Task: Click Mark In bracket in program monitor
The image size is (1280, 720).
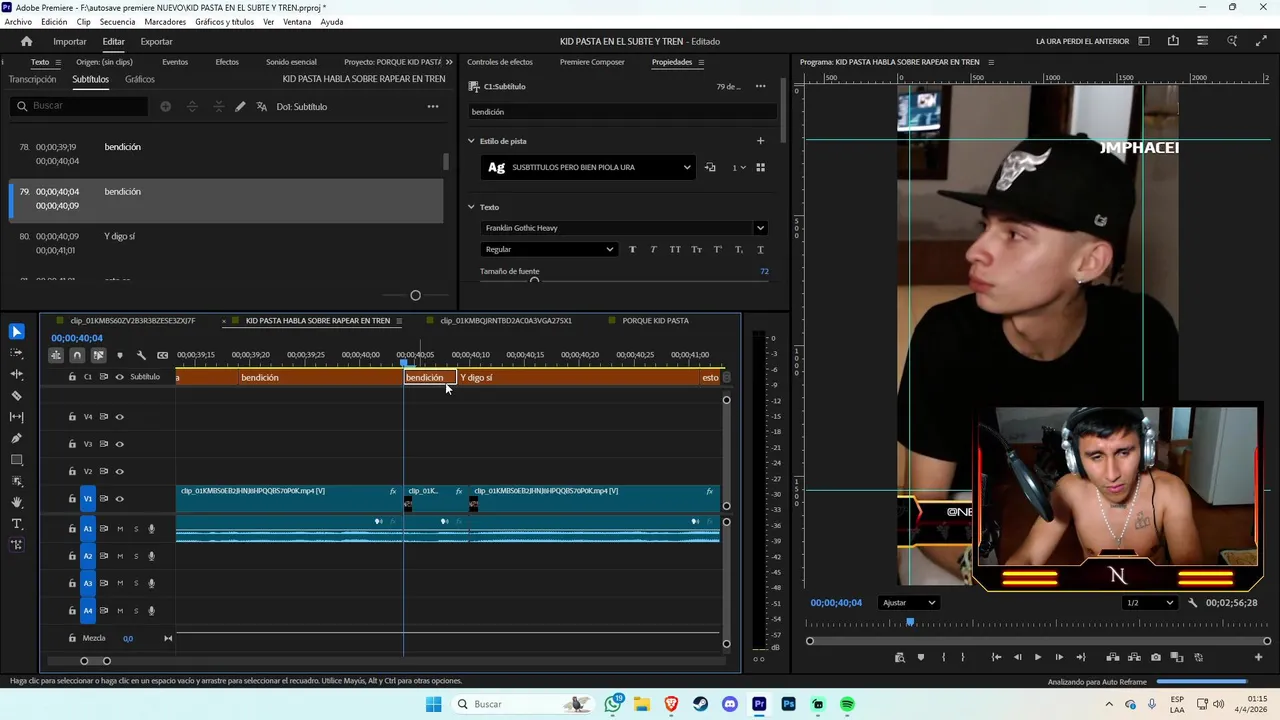Action: point(943,657)
